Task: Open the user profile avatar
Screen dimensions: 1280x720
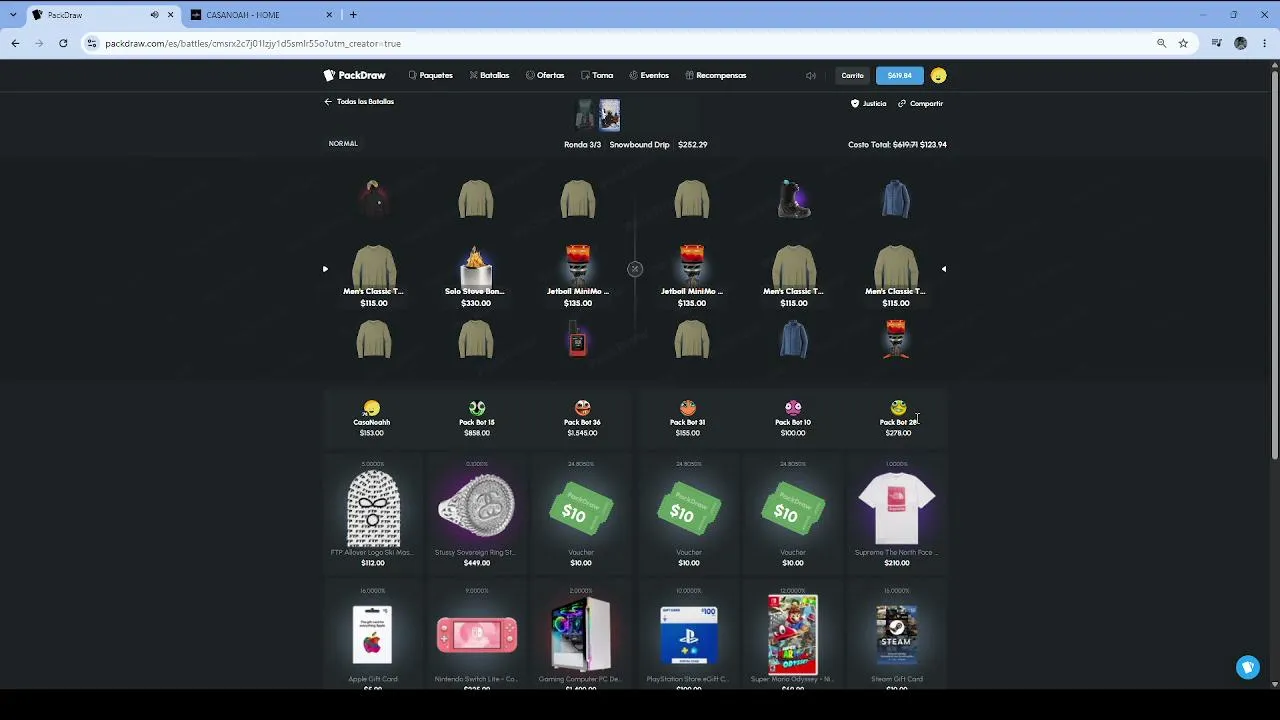Action: coord(938,75)
